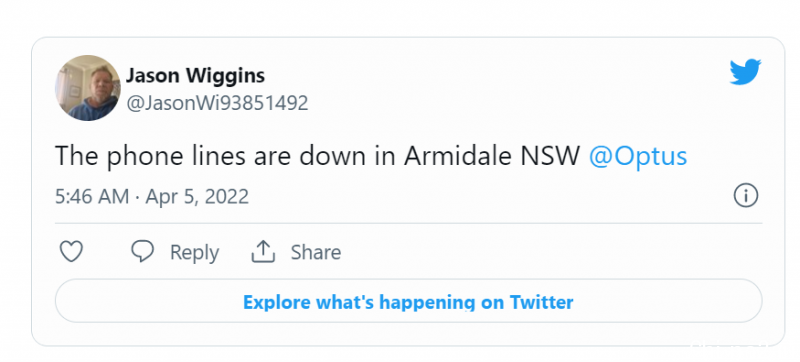Image resolution: width=800 pixels, height=362 pixels.
Task: Click the share arrow icon
Action: coord(263,251)
